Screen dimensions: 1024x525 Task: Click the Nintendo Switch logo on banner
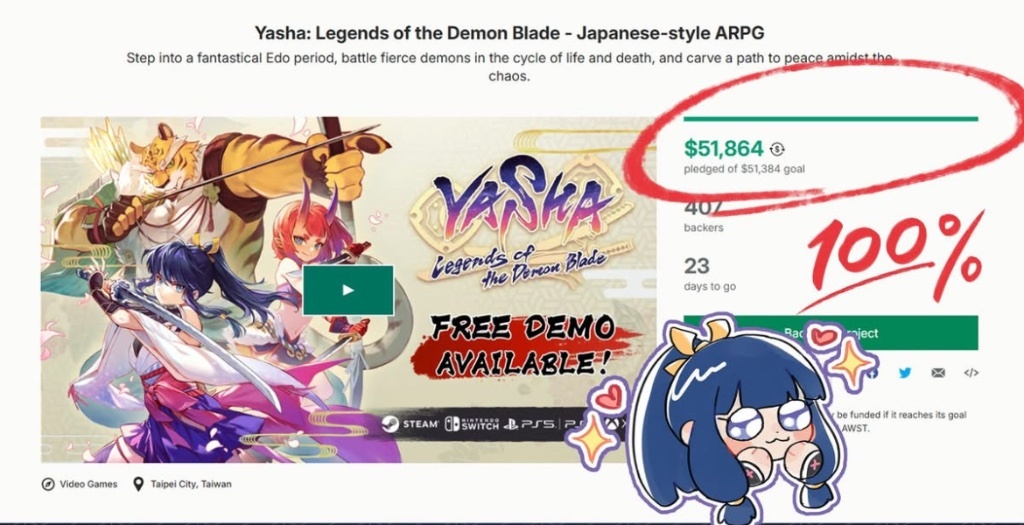(472, 424)
